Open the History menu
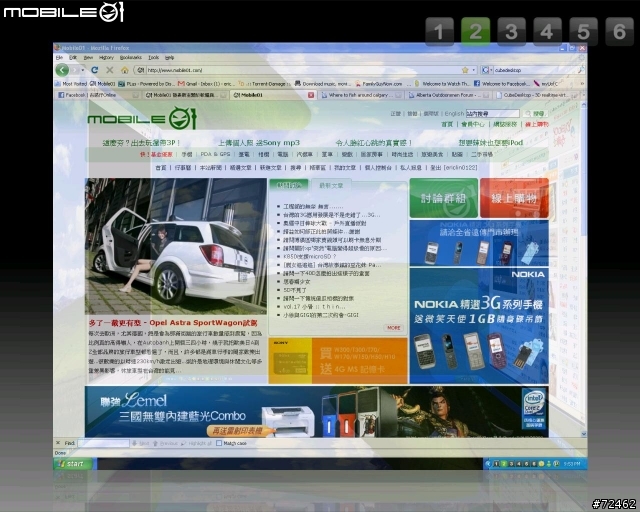 click(106, 58)
